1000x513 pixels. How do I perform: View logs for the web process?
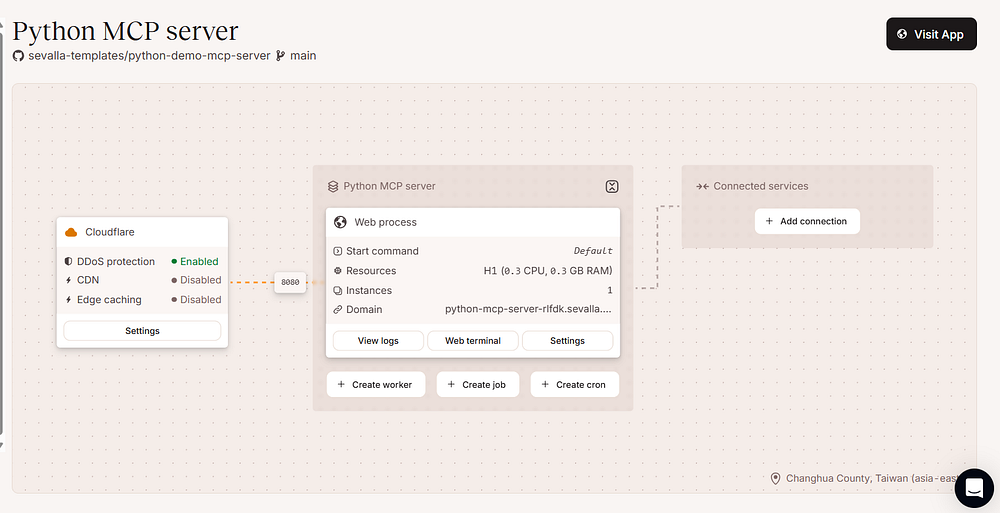(x=378, y=341)
